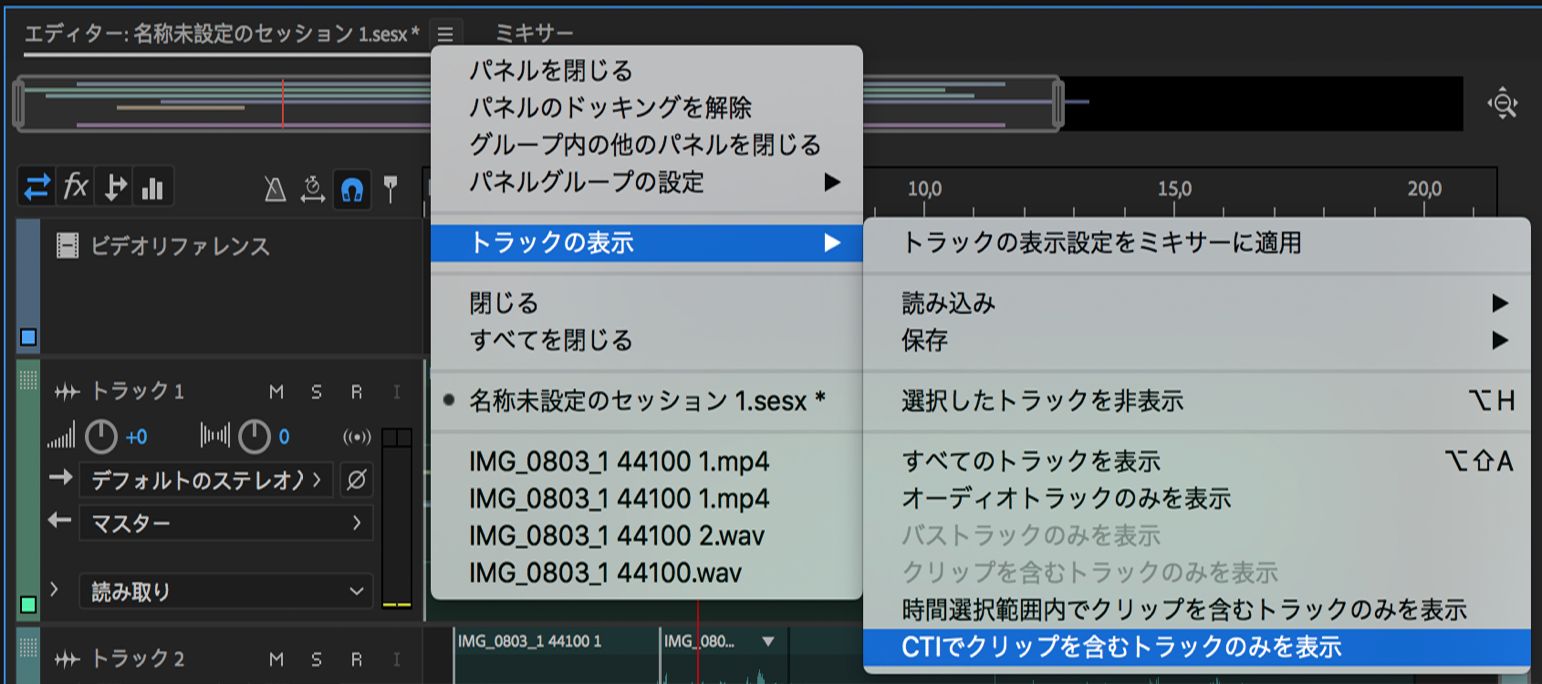This screenshot has width=1542, height=684.
Task: Expand the マスター output chevron
Action: click(357, 523)
